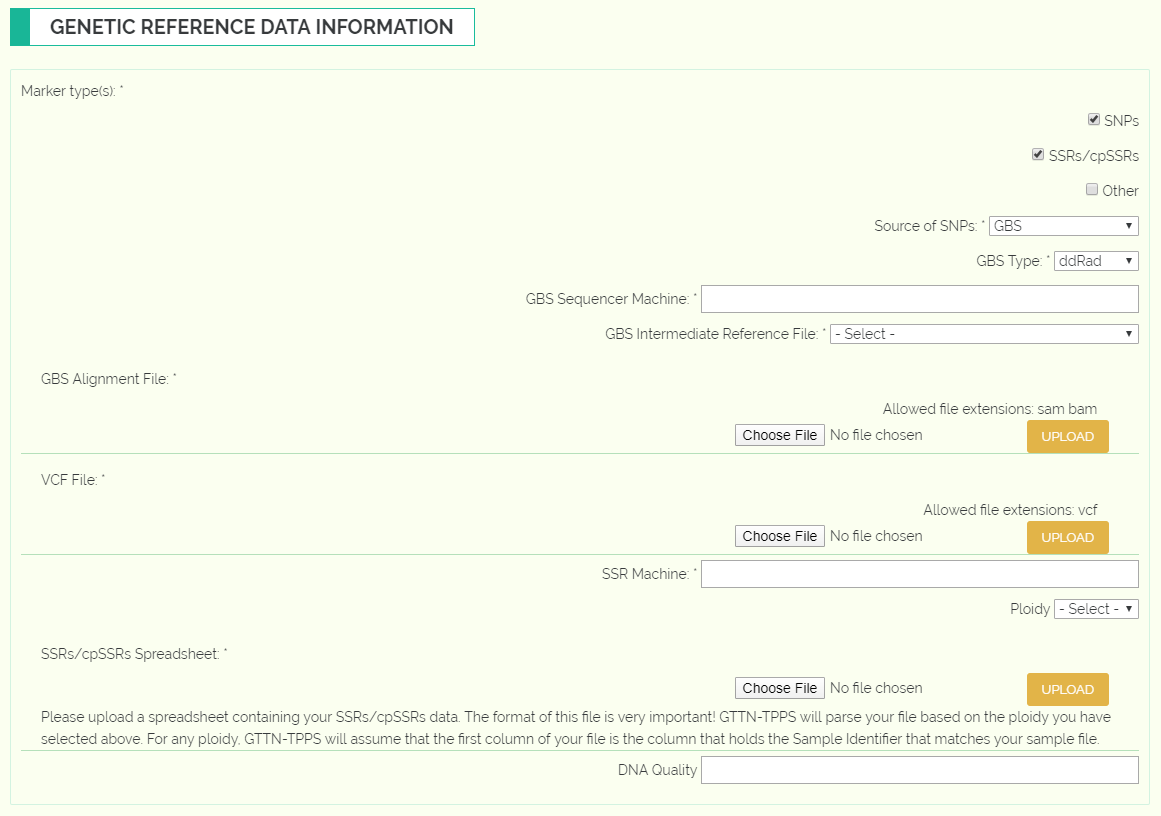Click the SSRs/cpSSRs label text

coord(1094,155)
